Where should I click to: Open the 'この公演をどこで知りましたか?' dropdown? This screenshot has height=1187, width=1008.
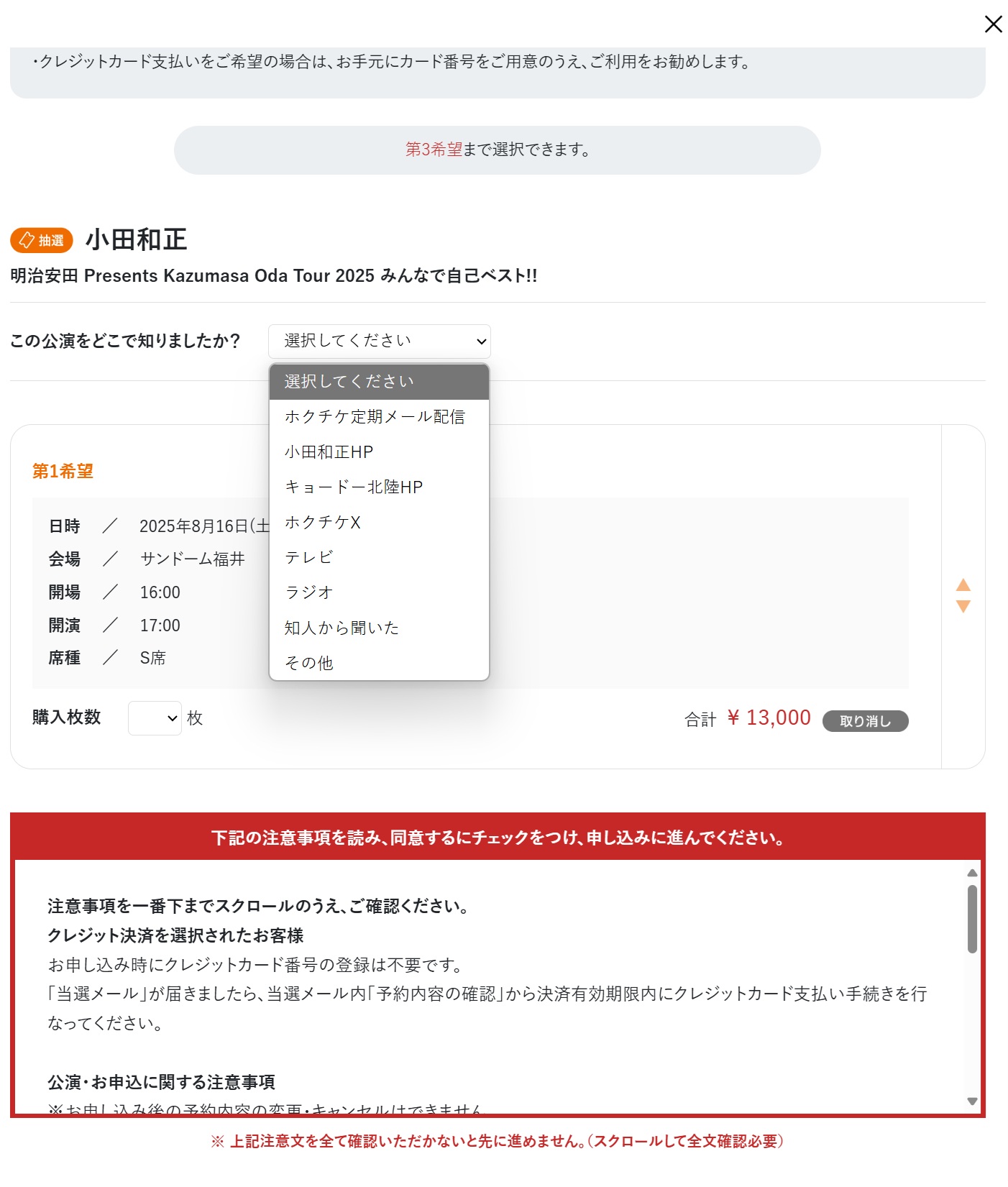pos(379,342)
